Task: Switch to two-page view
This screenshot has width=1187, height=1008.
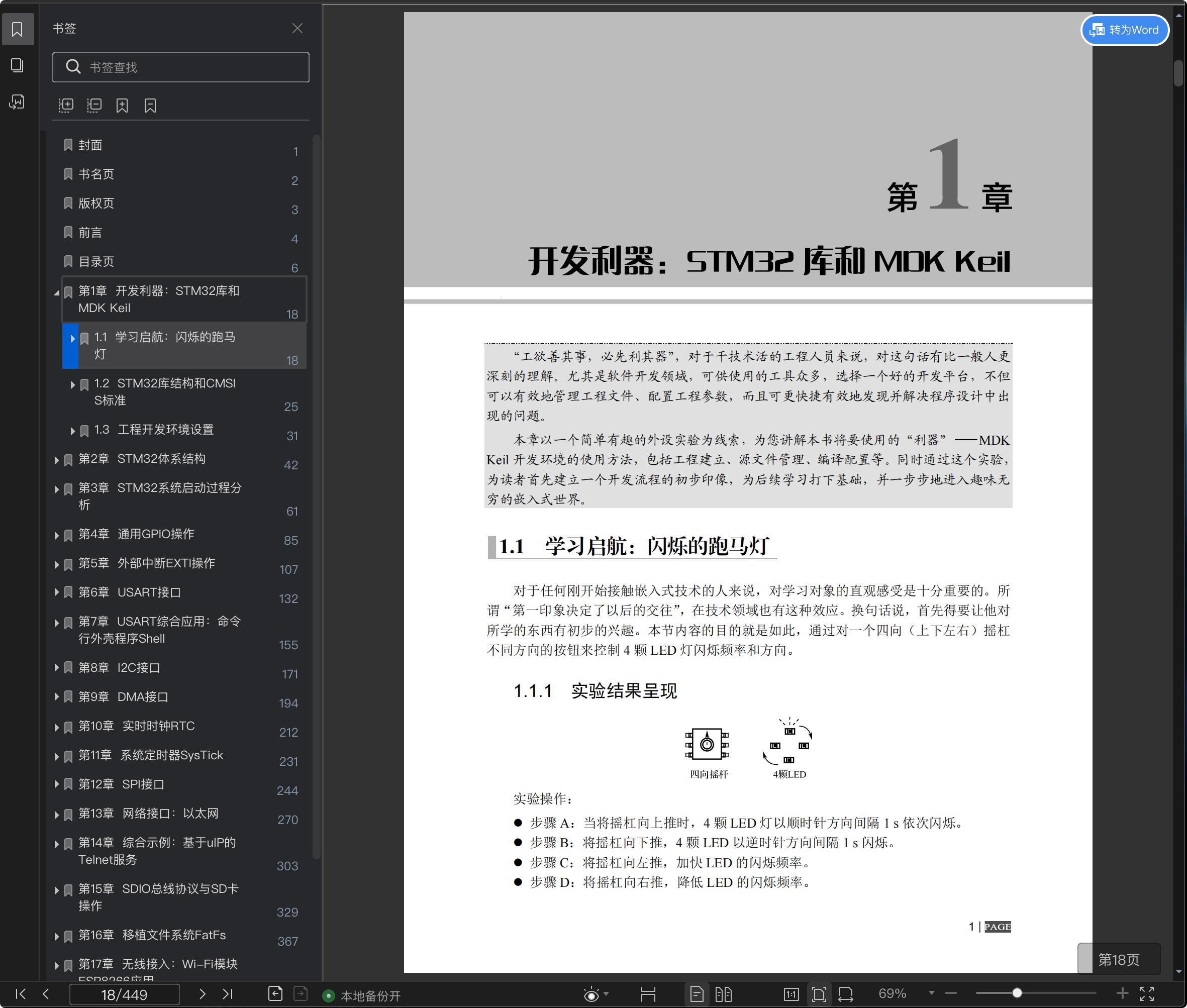Action: [724, 994]
